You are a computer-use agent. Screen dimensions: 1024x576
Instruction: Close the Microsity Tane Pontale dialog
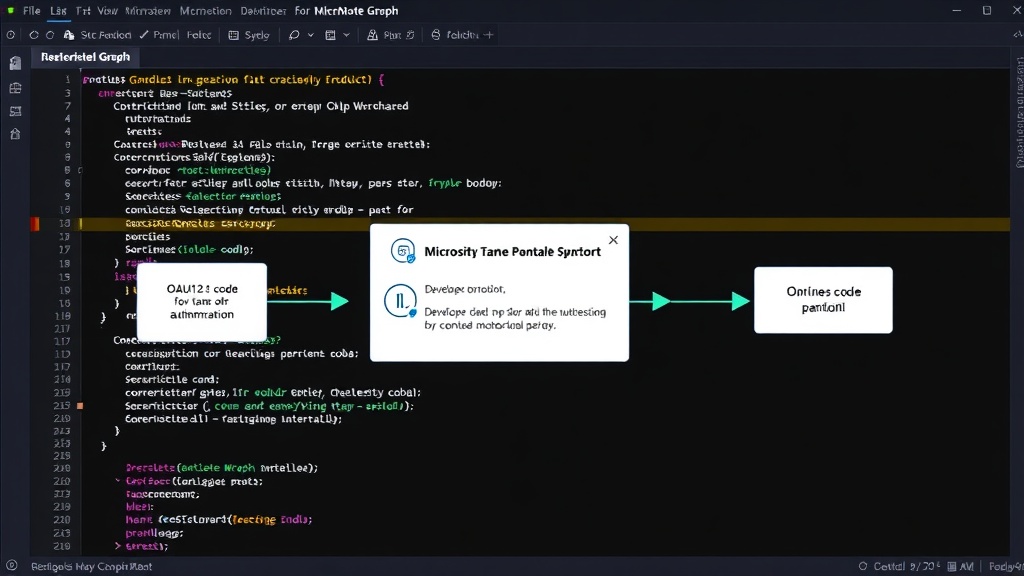click(613, 240)
